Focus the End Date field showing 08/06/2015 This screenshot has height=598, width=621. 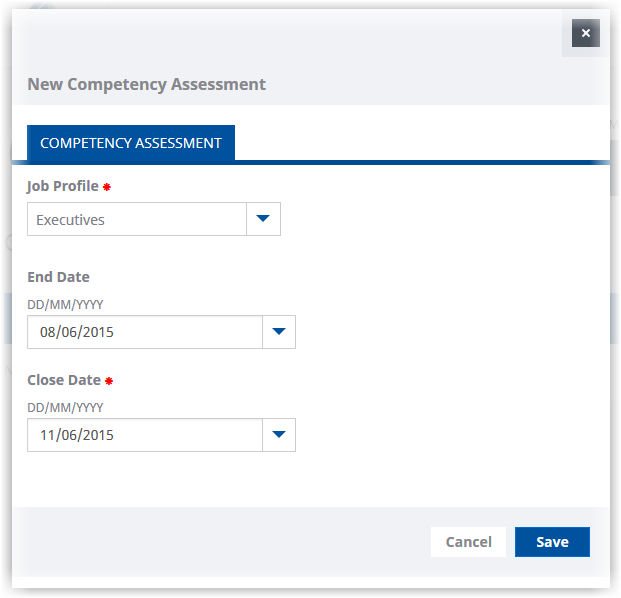click(x=144, y=332)
